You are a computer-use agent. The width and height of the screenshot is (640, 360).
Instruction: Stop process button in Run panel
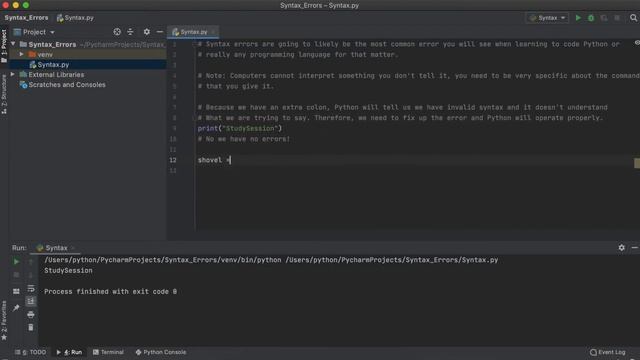tap(16, 275)
